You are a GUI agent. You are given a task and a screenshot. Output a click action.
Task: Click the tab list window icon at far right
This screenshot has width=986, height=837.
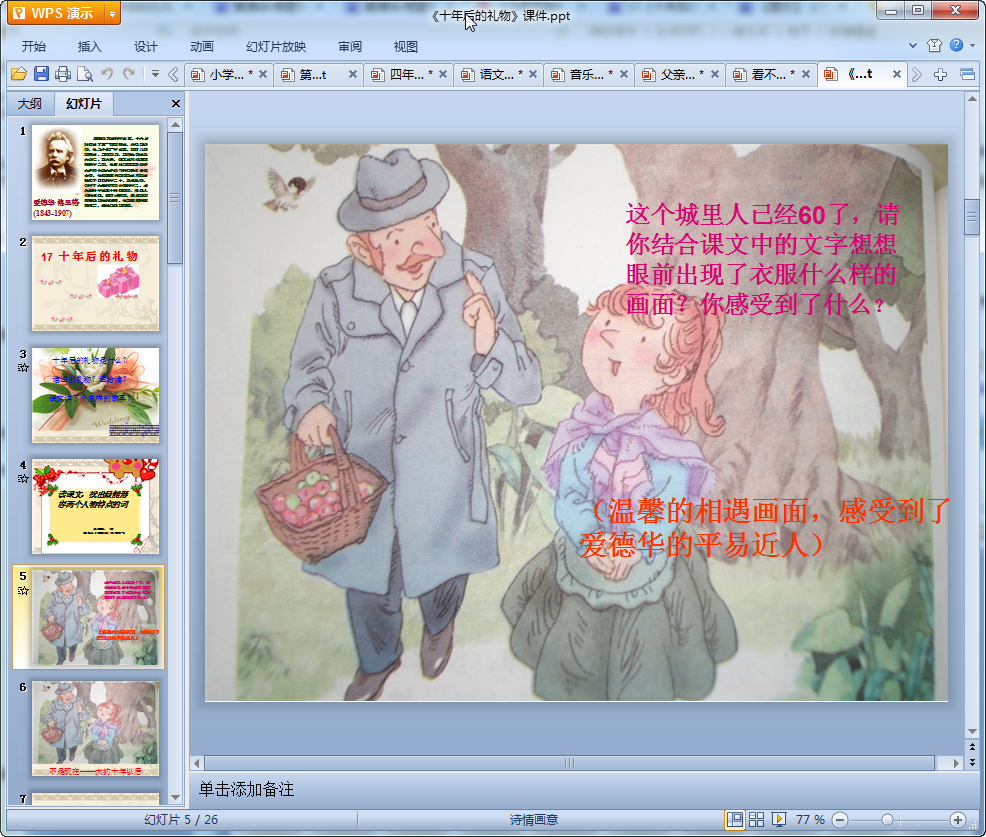pyautogui.click(x=967, y=75)
